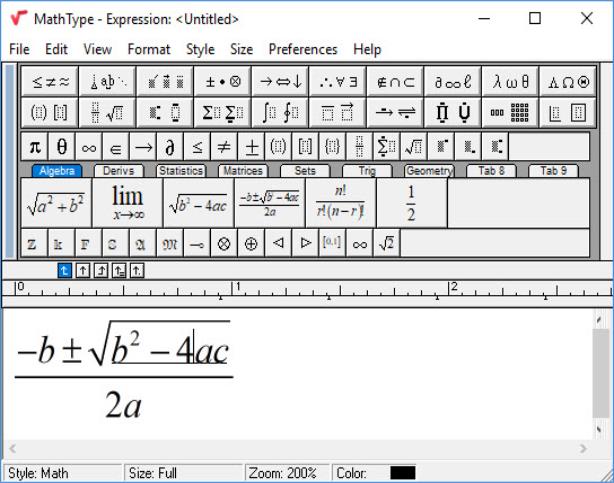
Task: Click the horizontal scrollbar right arrow
Action: (x=583, y=448)
